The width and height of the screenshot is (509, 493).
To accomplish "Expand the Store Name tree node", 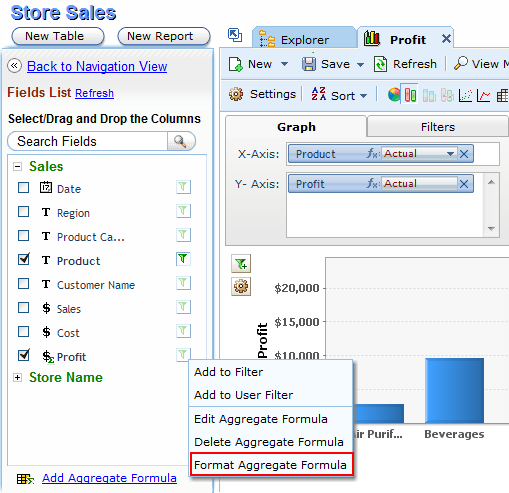I will coord(18,378).
